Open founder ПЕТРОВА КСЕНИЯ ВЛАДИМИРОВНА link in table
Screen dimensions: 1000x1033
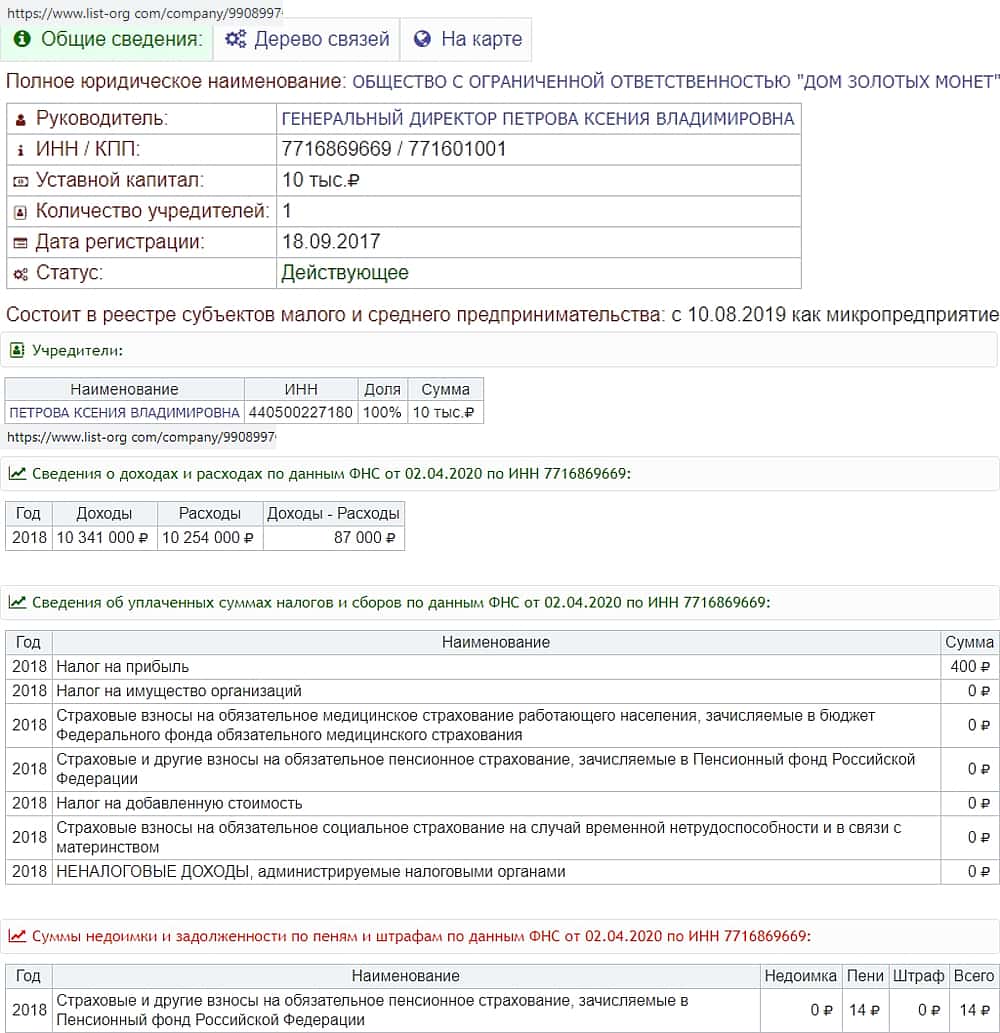tap(125, 412)
